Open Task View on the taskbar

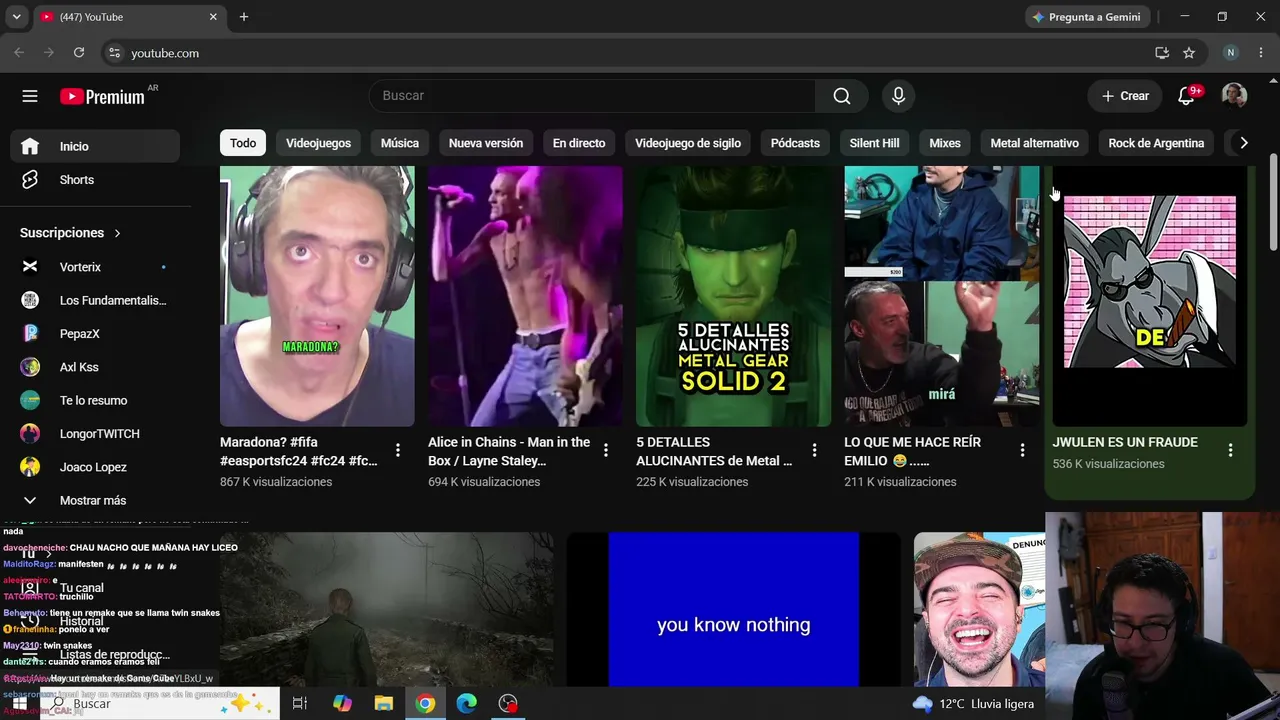[x=299, y=704]
